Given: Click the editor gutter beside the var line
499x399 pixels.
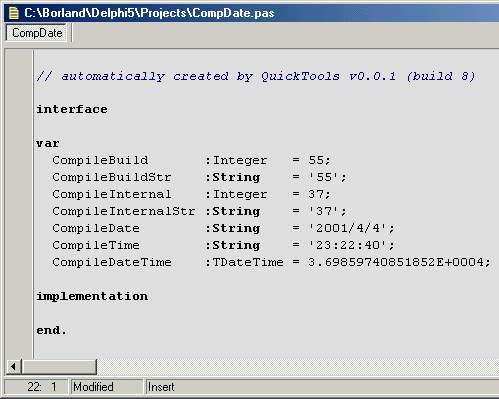Looking at the screenshot, I should tap(19, 144).
